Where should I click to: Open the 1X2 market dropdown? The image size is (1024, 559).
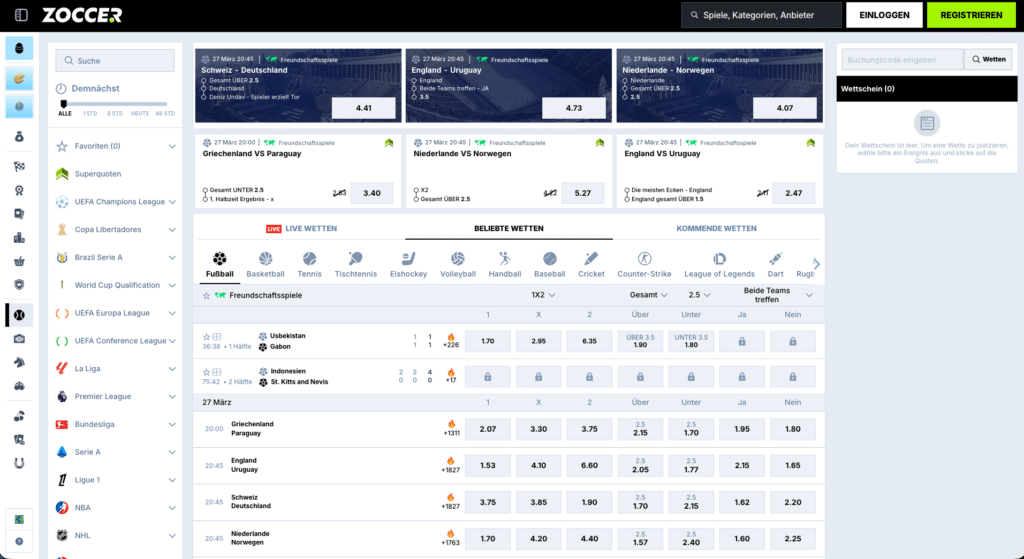pyautogui.click(x=543, y=296)
